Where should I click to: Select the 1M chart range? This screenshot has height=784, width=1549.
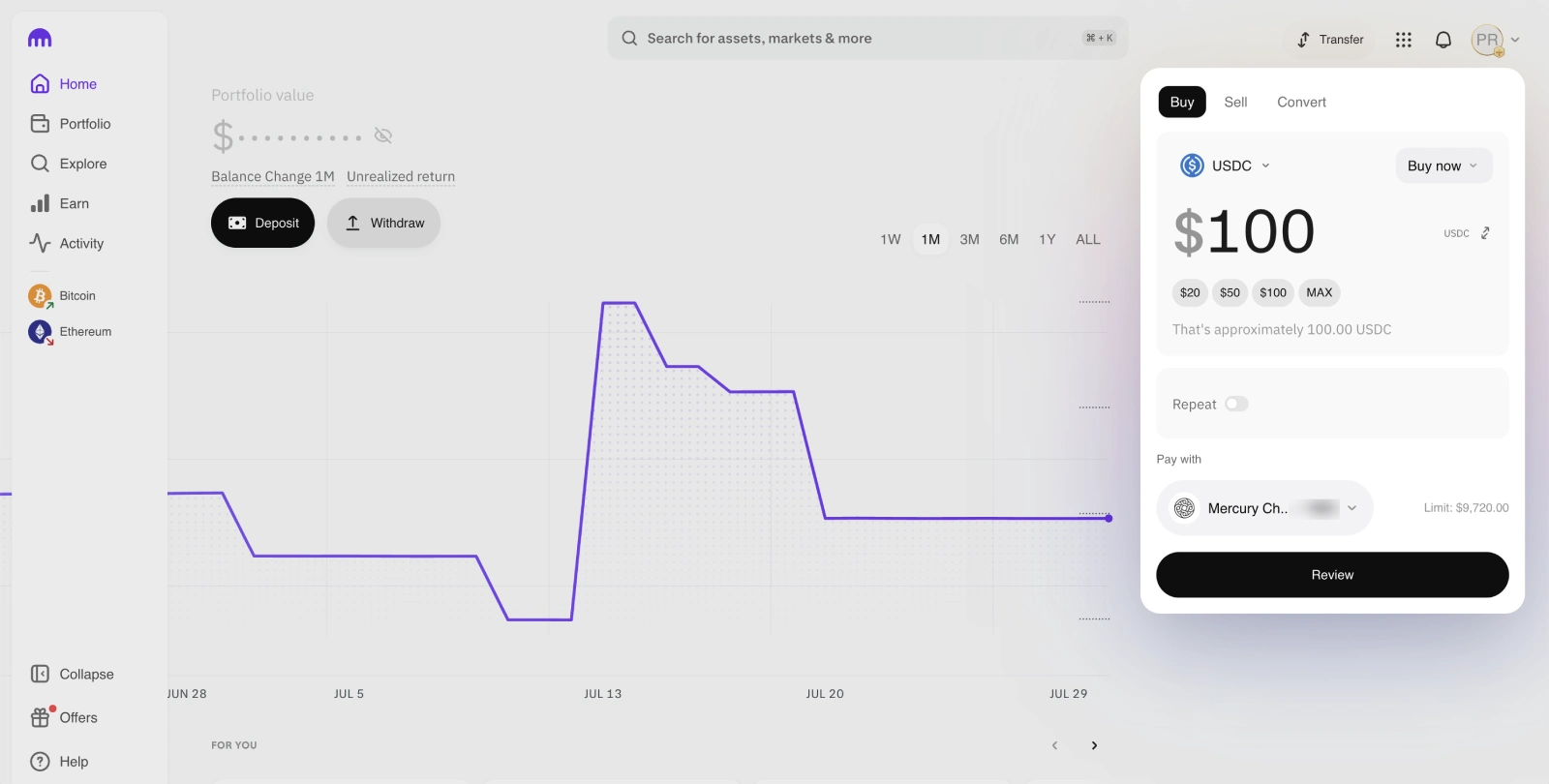930,239
